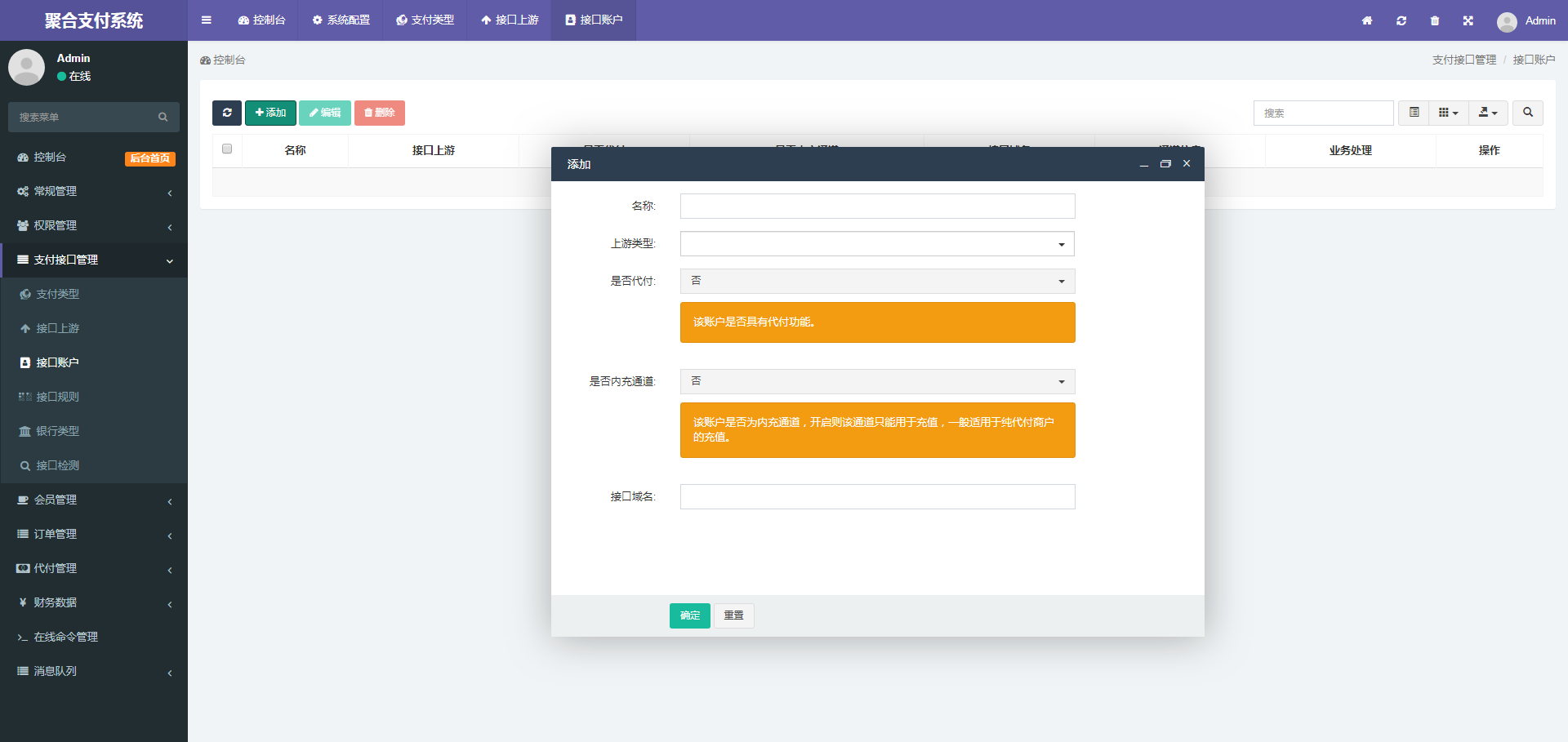The image size is (1568, 742).
Task: Click the refresh icon in top header
Action: point(1401,20)
